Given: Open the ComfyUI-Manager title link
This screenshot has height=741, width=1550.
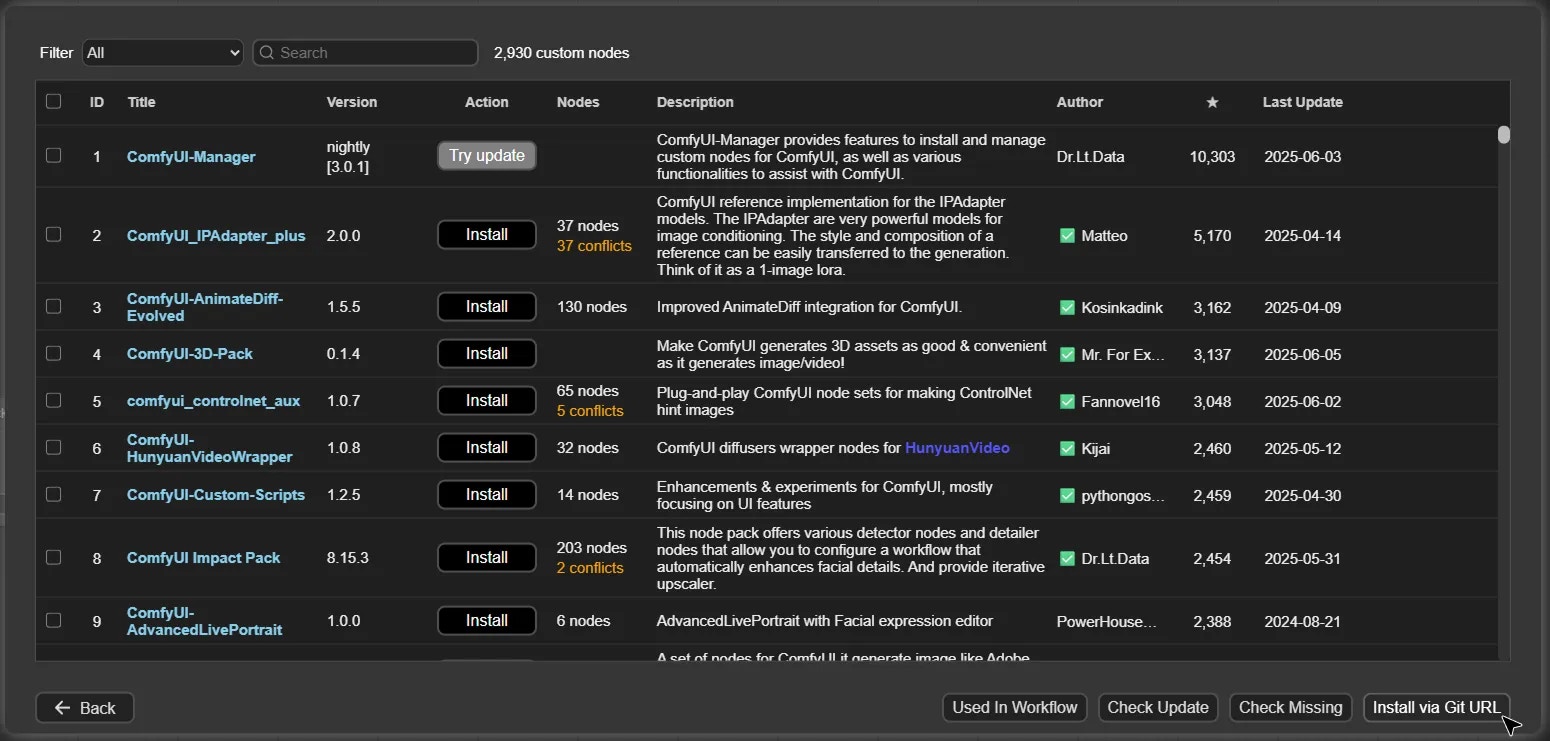Looking at the screenshot, I should 191,157.
